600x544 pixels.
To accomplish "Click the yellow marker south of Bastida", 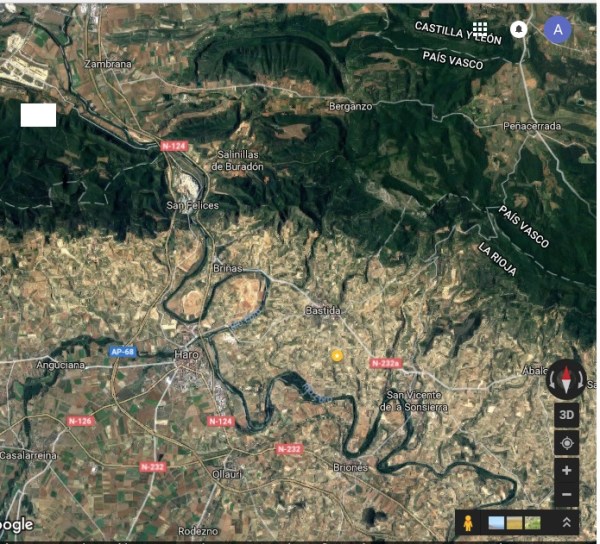I will (x=337, y=355).
